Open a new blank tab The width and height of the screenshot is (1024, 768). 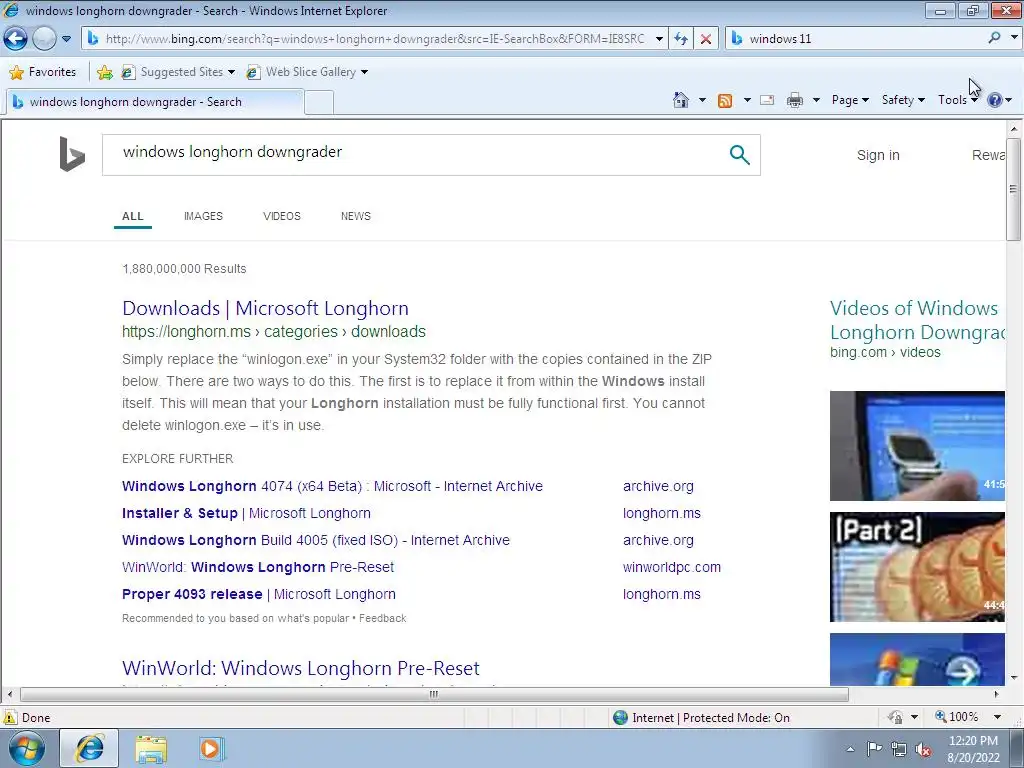[x=319, y=103]
